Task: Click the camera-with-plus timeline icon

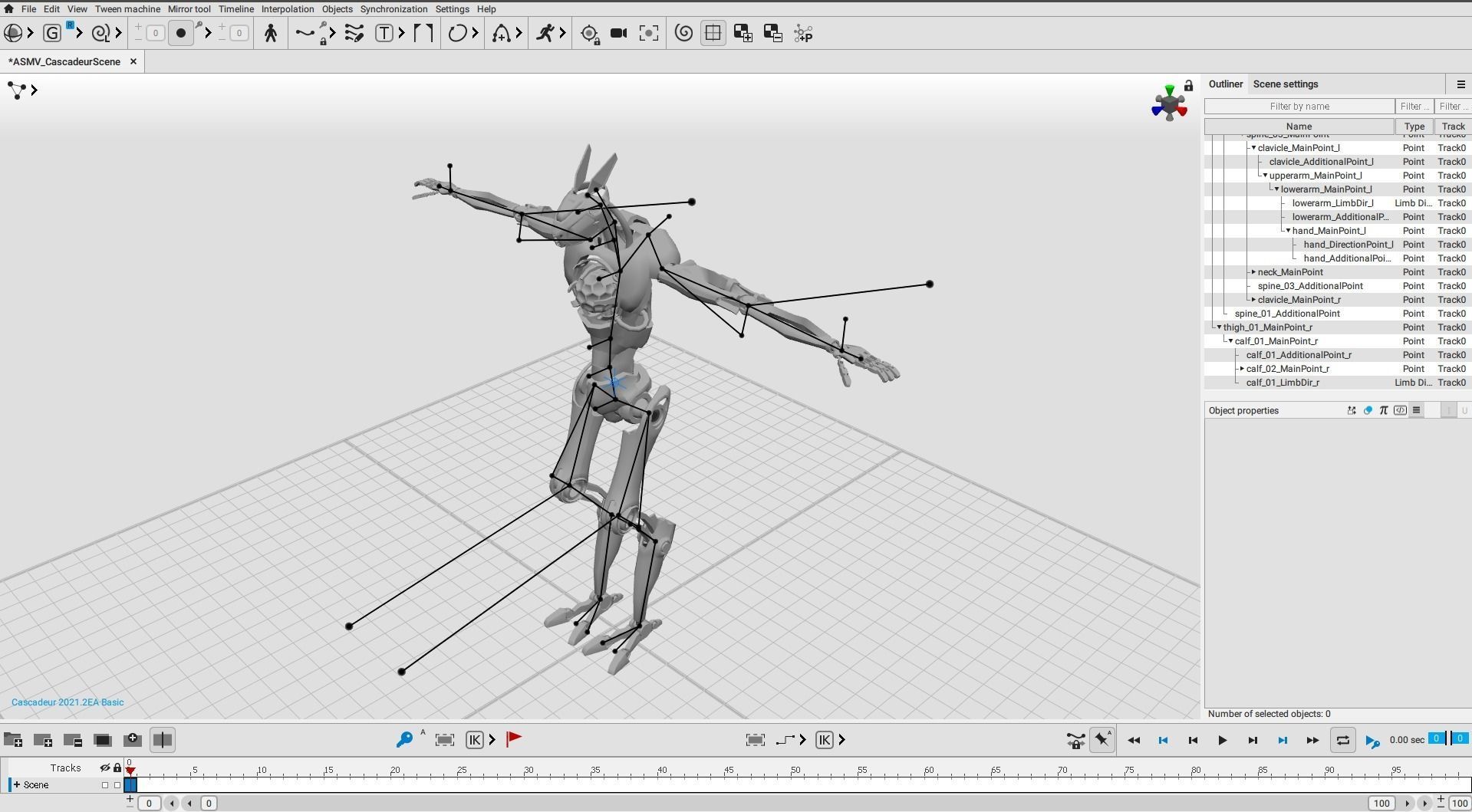Action: 132,739
